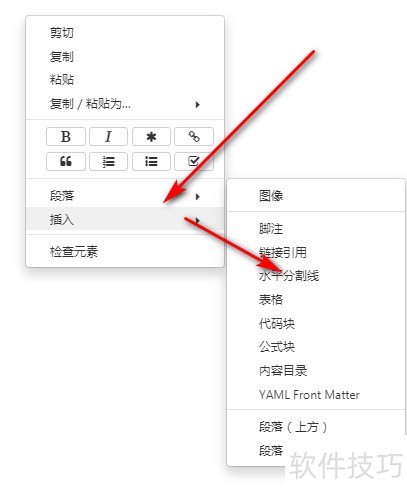Expand the 复制 / 粘贴为... submenu arrow
Screen dimensions: 407x496
(198, 104)
